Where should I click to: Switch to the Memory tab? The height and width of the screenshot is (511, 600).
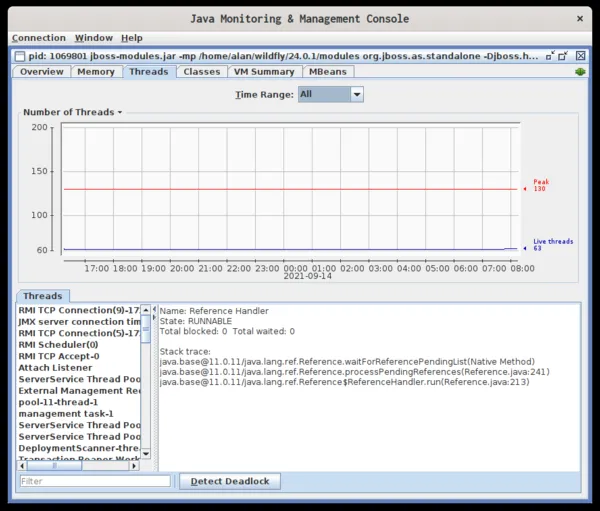[x=96, y=72]
